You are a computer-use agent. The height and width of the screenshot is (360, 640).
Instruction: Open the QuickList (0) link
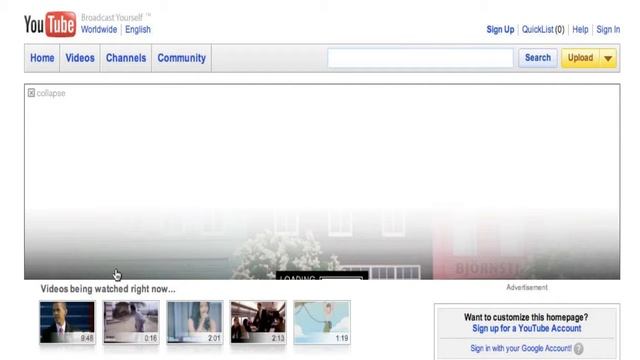543,29
